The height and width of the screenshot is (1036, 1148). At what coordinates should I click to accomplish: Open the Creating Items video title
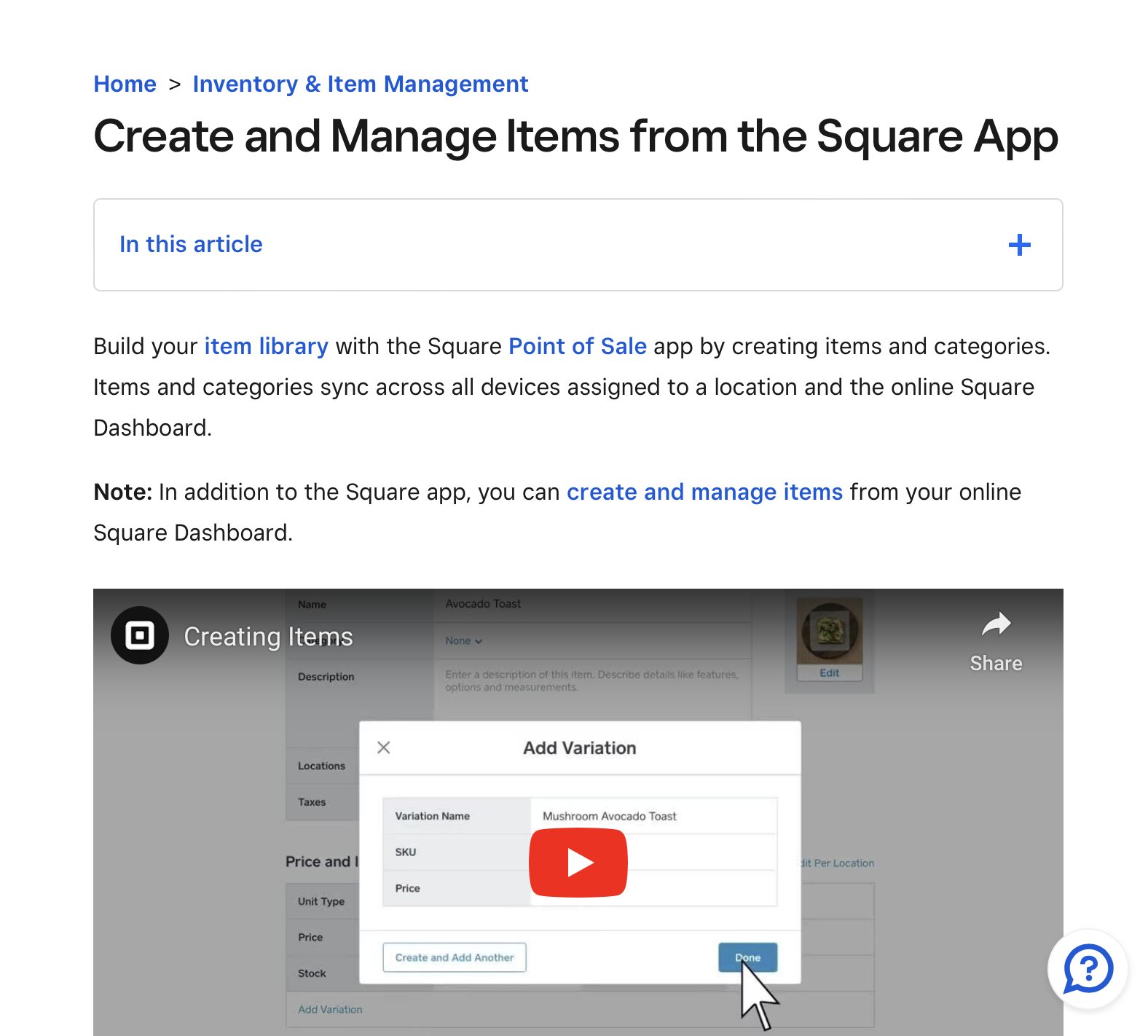coord(268,637)
